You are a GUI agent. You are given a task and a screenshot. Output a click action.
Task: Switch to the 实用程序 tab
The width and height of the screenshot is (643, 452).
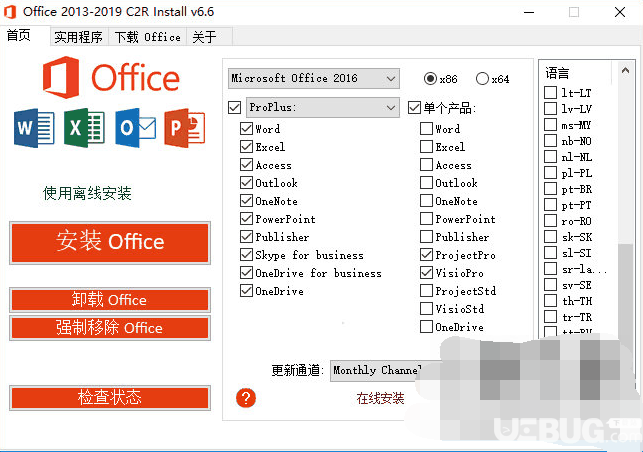pos(78,37)
